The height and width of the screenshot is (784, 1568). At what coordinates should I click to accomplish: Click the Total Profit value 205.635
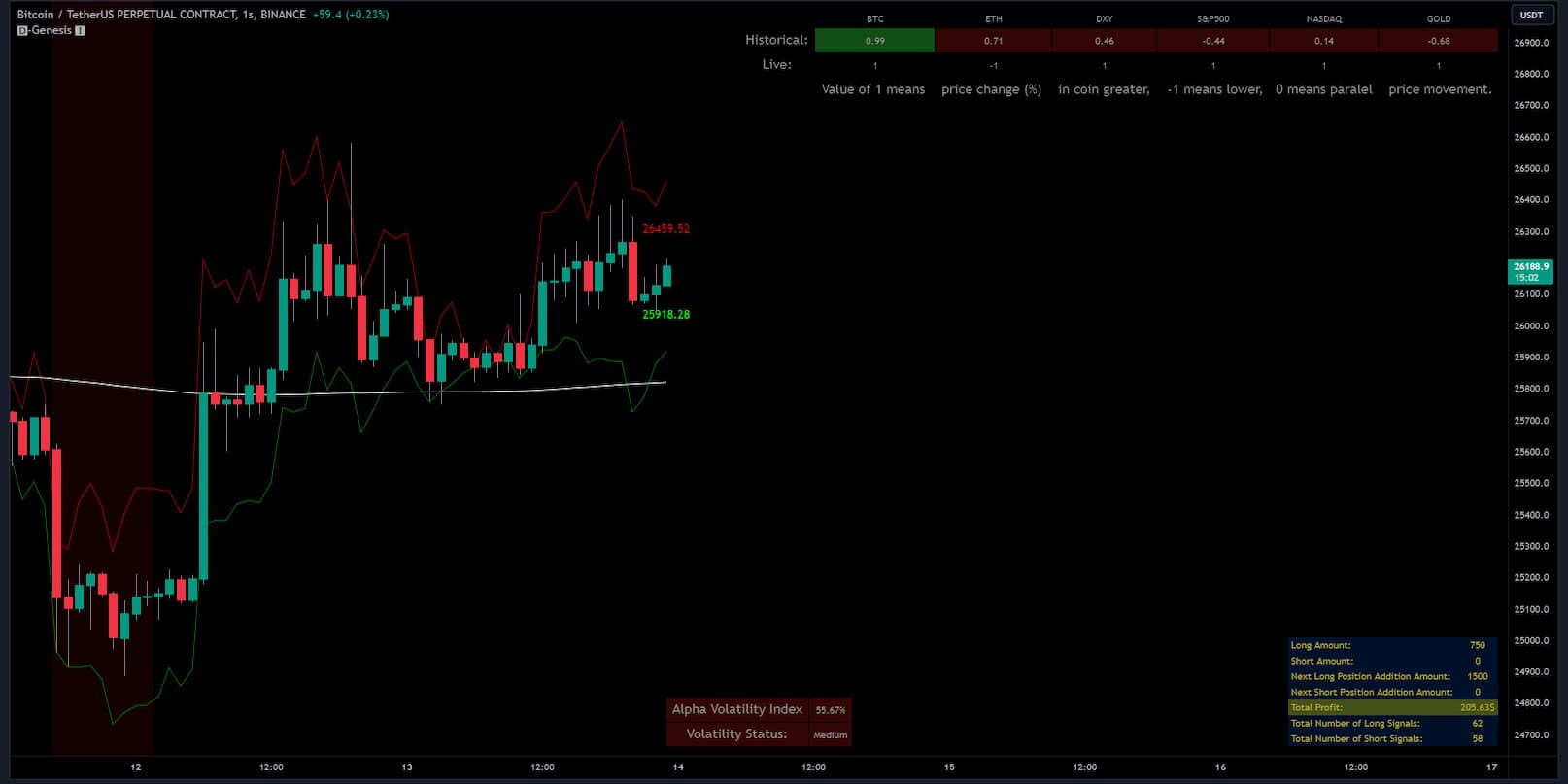click(1477, 707)
